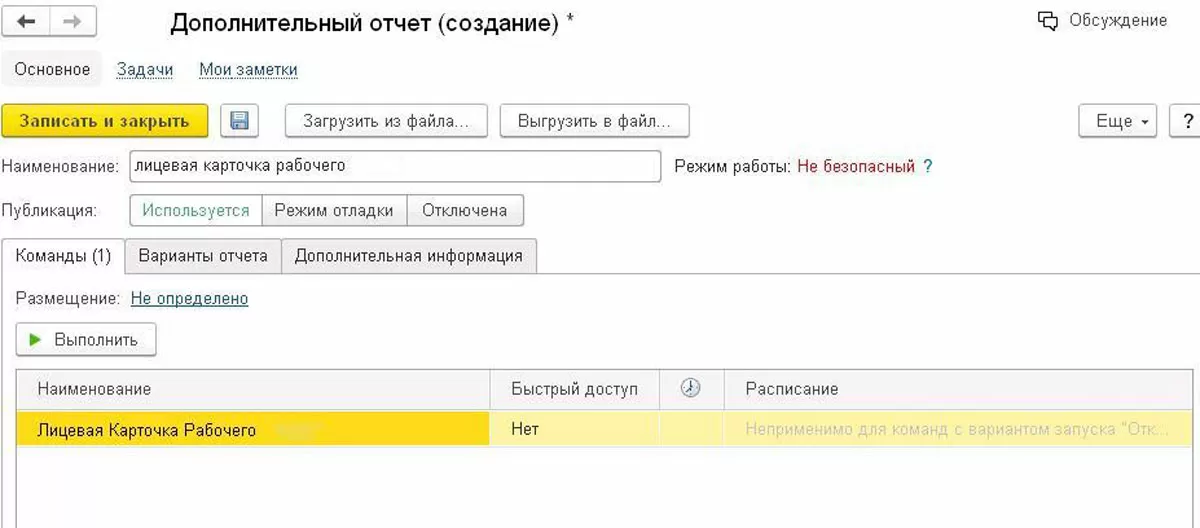Image resolution: width=1200 pixels, height=528 pixels.
Task: Click in the Наименование text field
Action: pyautogui.click(x=394, y=167)
